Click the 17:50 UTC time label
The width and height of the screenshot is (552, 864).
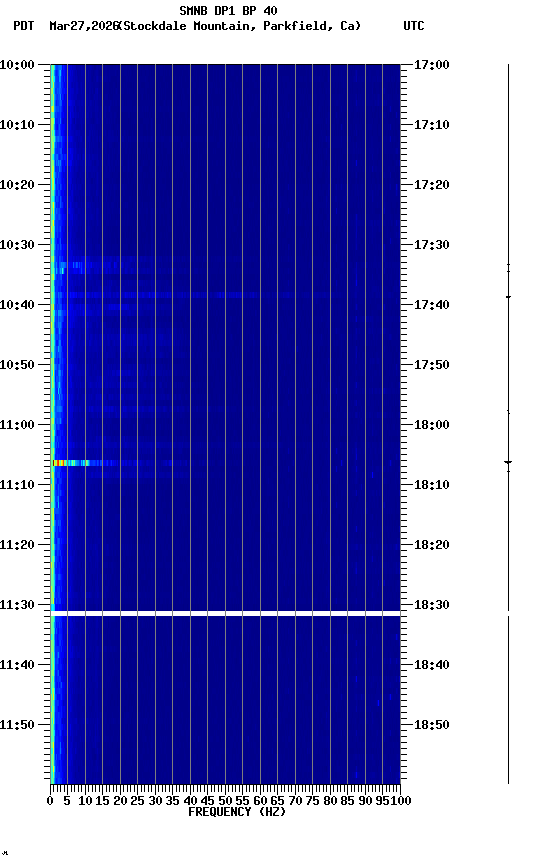(432, 365)
